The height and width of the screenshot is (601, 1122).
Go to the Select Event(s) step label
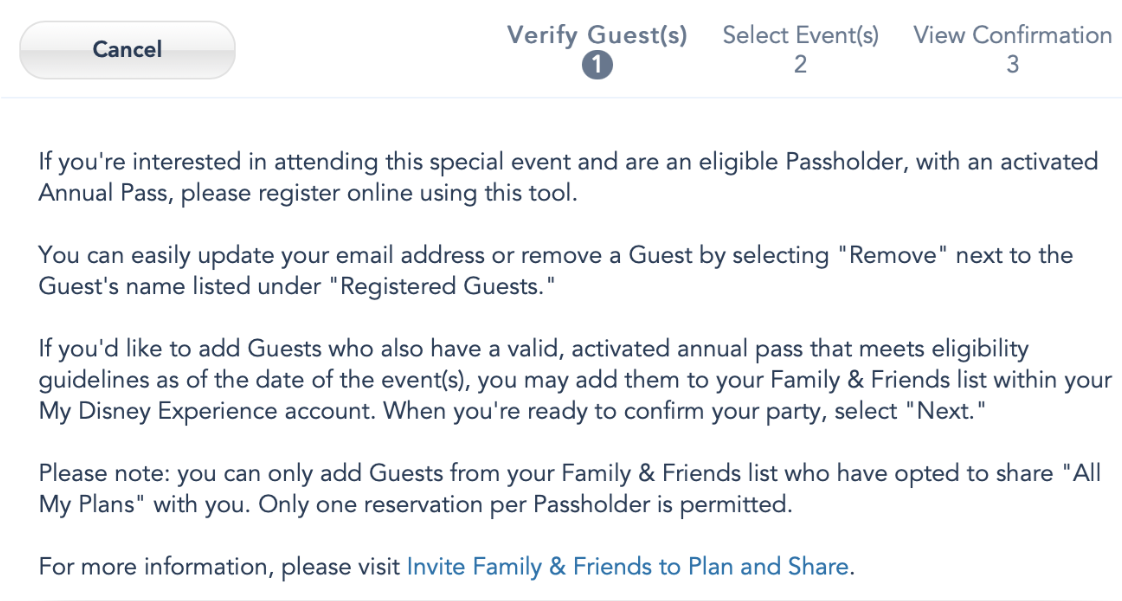(800, 35)
